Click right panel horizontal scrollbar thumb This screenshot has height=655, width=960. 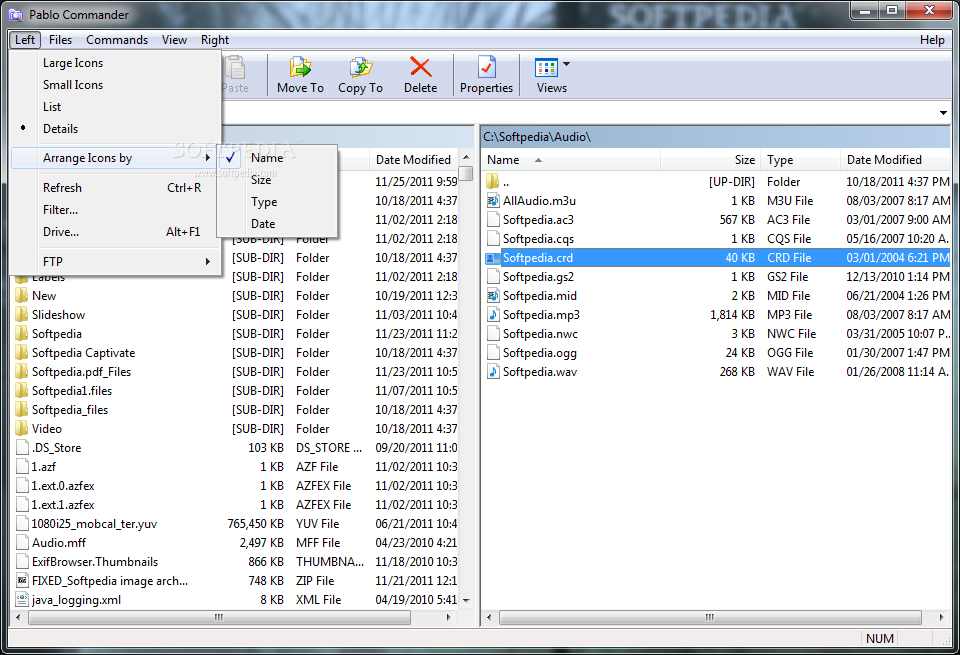(x=710, y=618)
